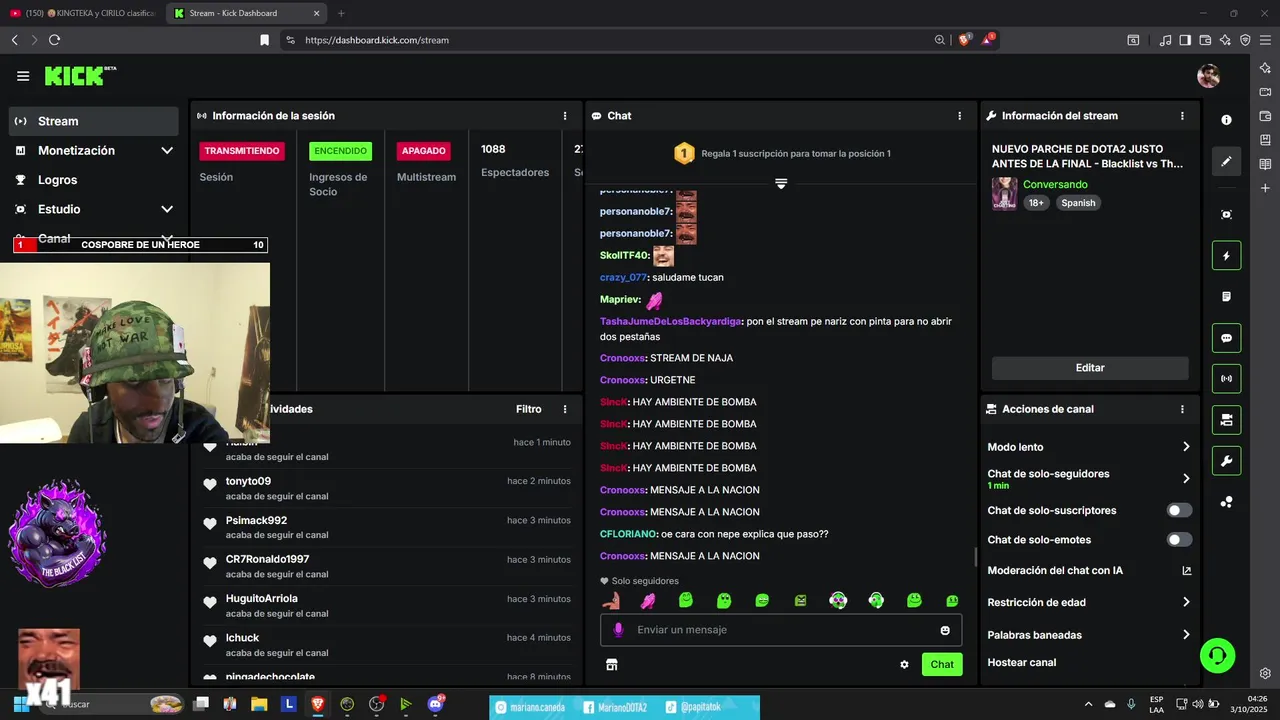Viewport: 1280px width, 720px height.
Task: Click Moderación del chat con IA
Action: (x=1055, y=571)
